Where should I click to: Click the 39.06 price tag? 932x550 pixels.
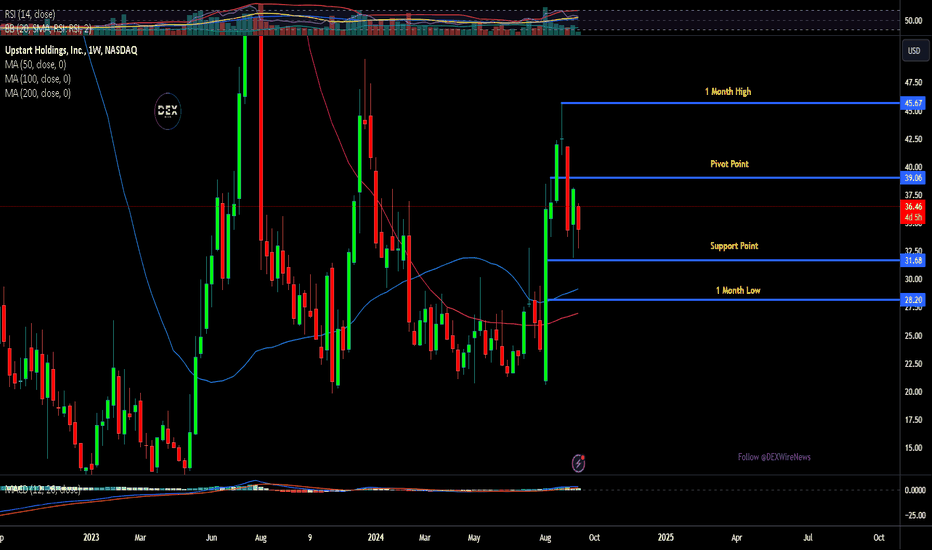913,178
